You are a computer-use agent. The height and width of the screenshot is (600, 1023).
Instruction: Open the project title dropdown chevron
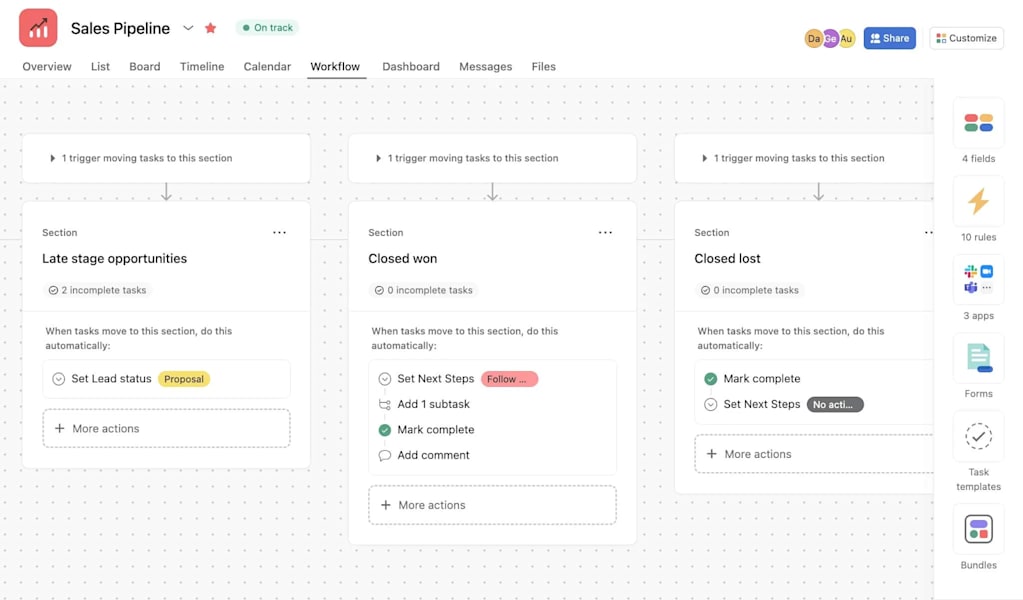point(188,28)
